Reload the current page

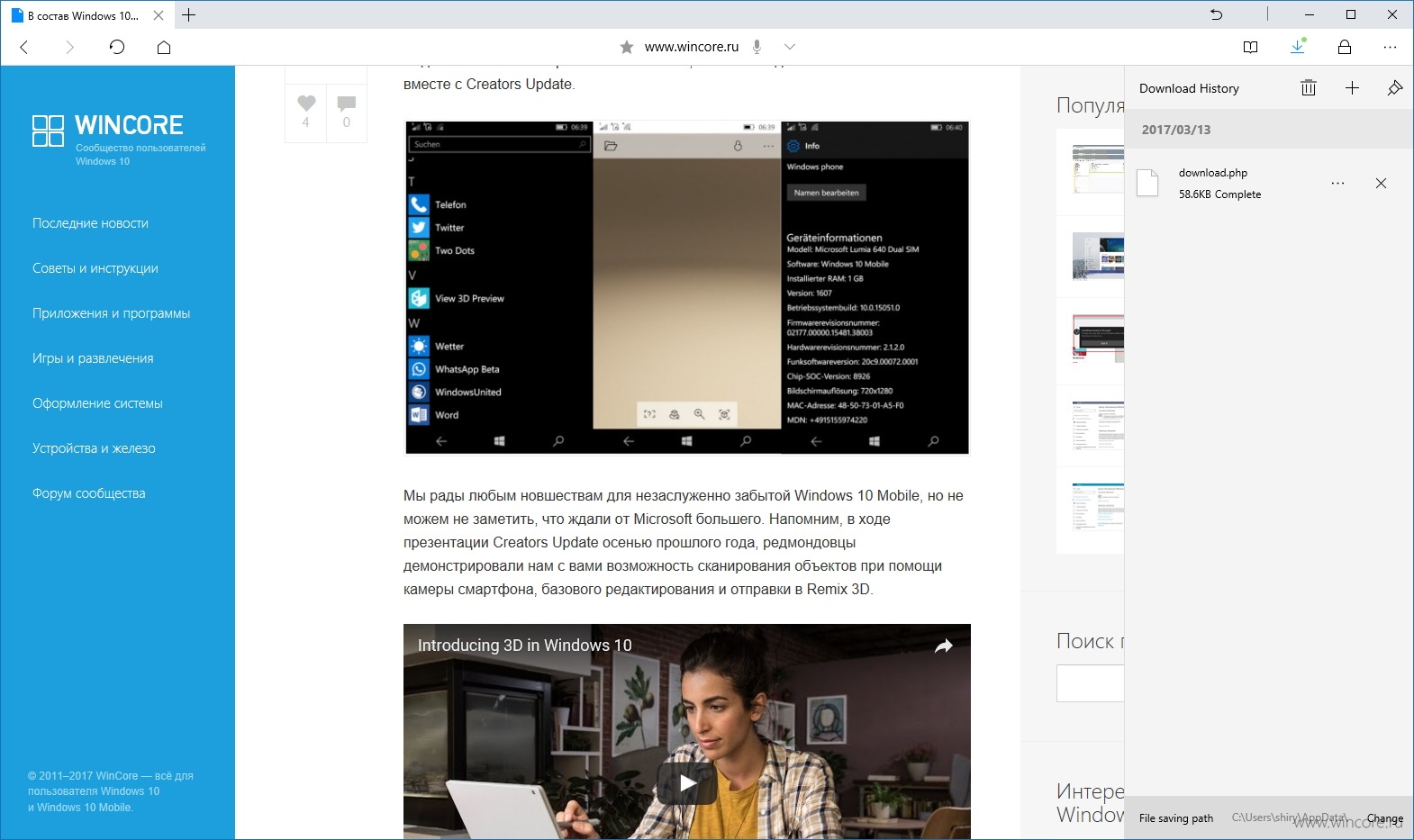(x=117, y=47)
